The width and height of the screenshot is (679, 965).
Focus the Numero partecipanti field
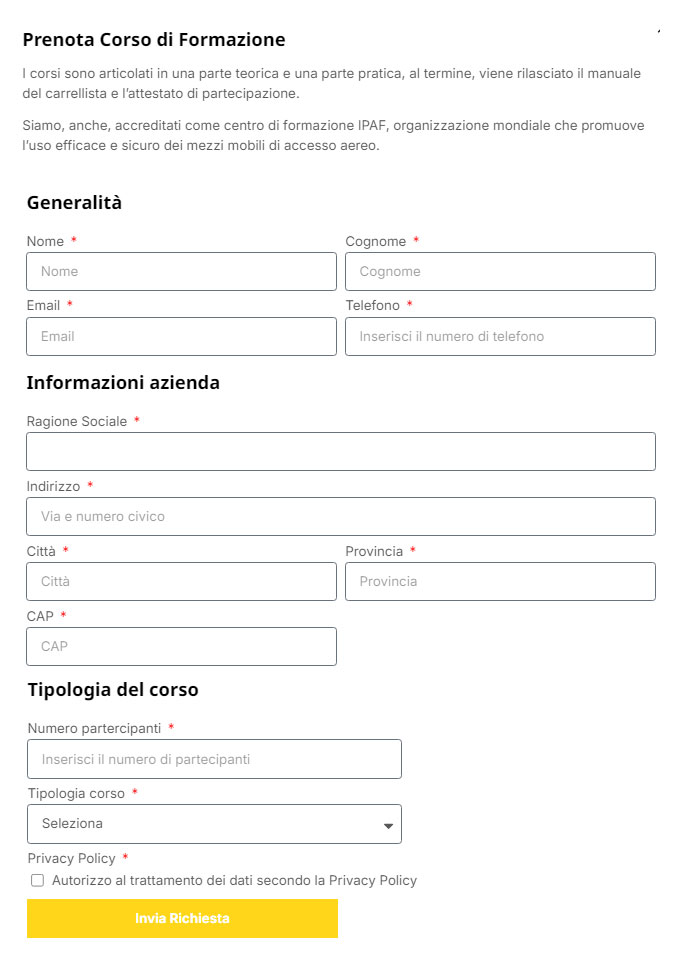pyautogui.click(x=214, y=759)
